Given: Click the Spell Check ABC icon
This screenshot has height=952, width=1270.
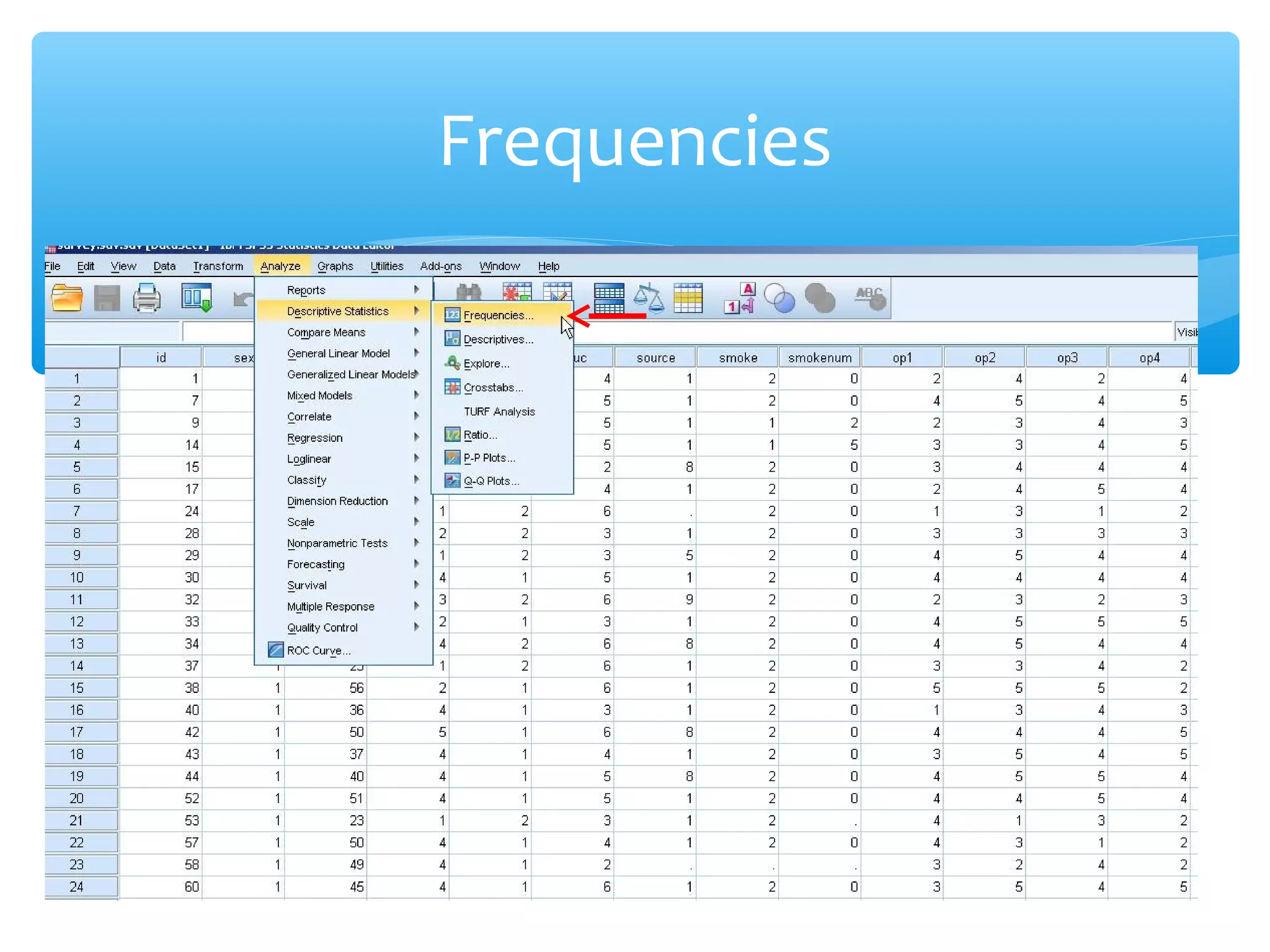Looking at the screenshot, I should tap(869, 298).
